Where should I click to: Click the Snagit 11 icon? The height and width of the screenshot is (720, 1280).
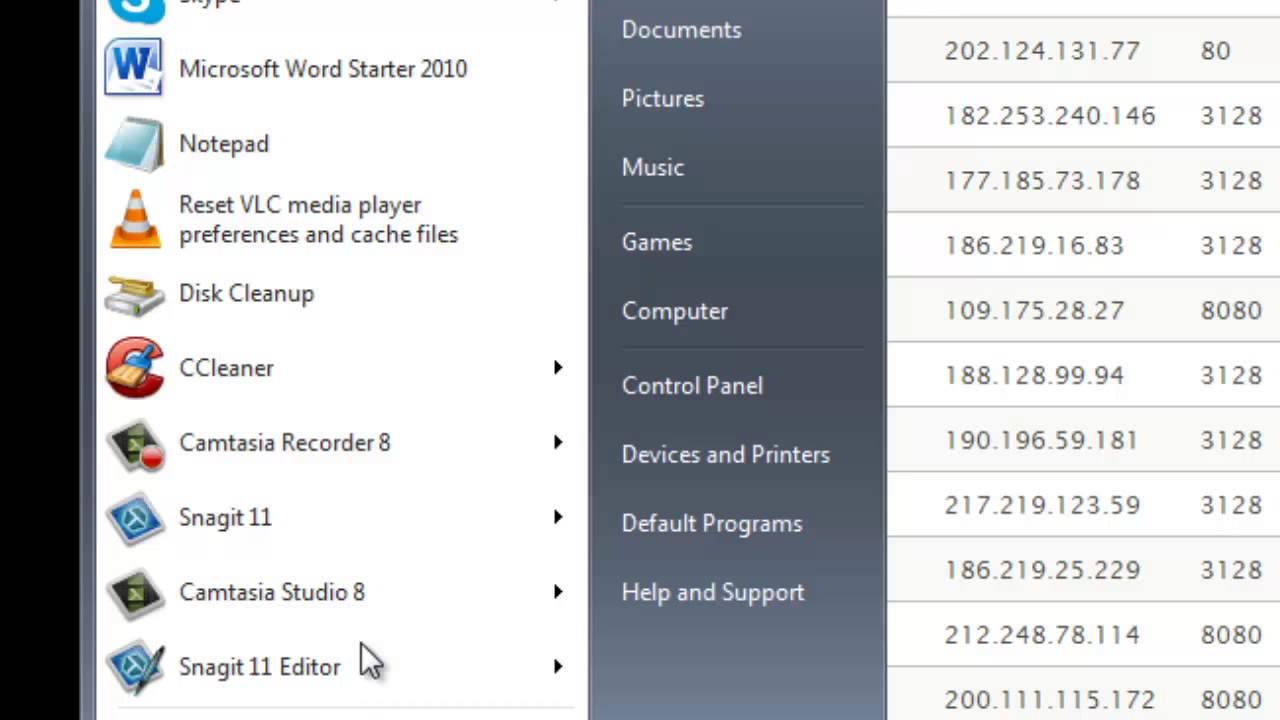(x=135, y=518)
